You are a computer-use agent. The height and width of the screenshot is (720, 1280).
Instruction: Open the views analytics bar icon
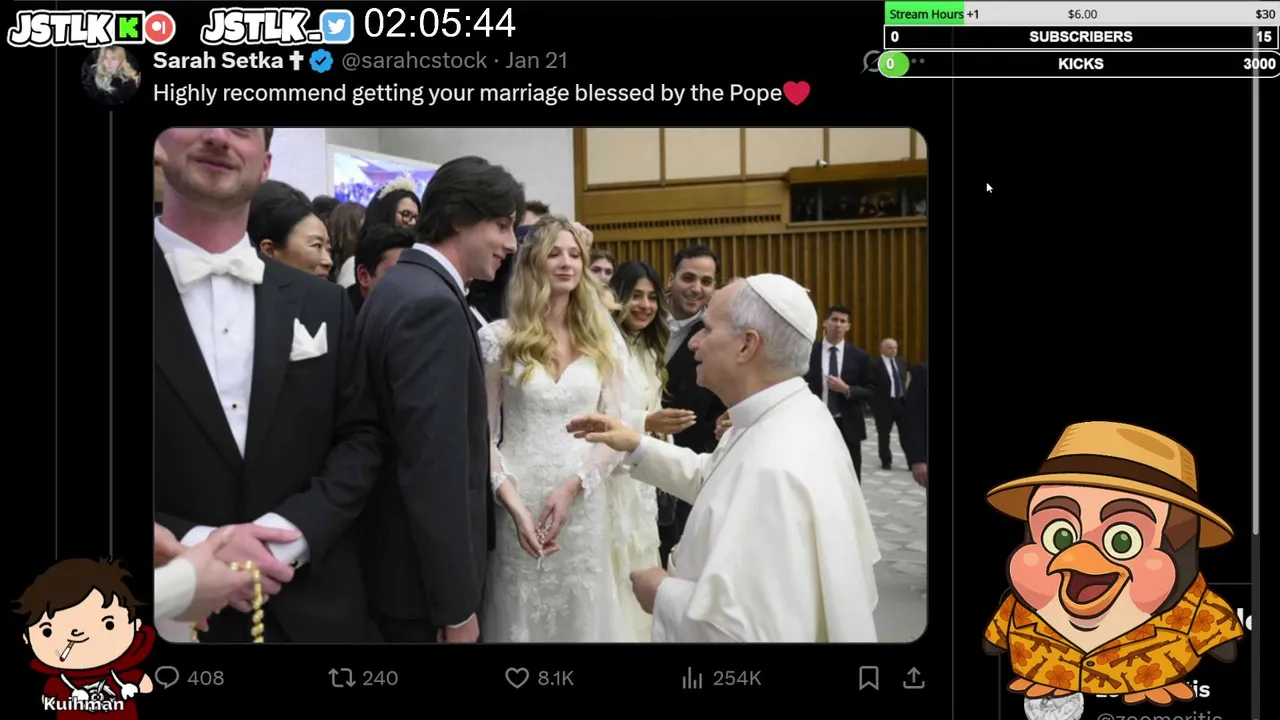click(692, 678)
